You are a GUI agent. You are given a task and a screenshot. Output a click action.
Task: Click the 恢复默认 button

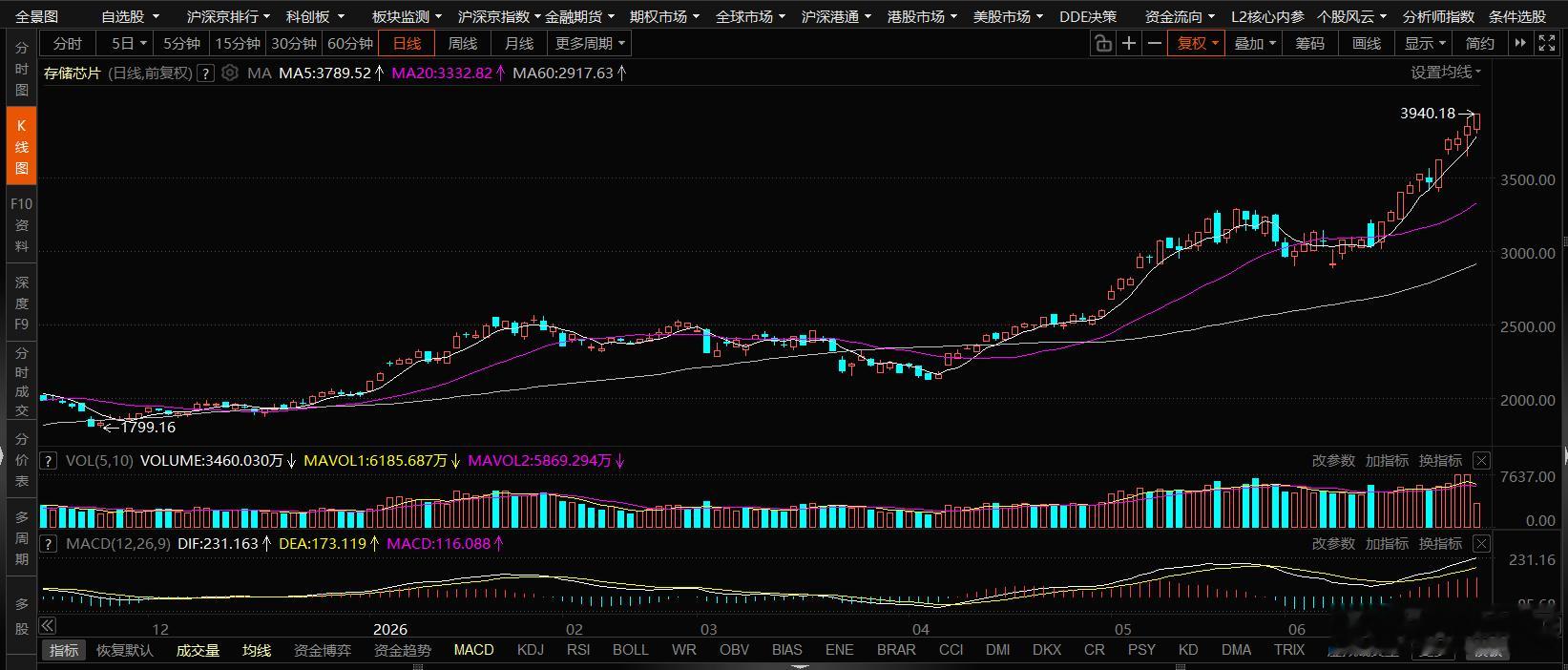pyautogui.click(x=125, y=650)
